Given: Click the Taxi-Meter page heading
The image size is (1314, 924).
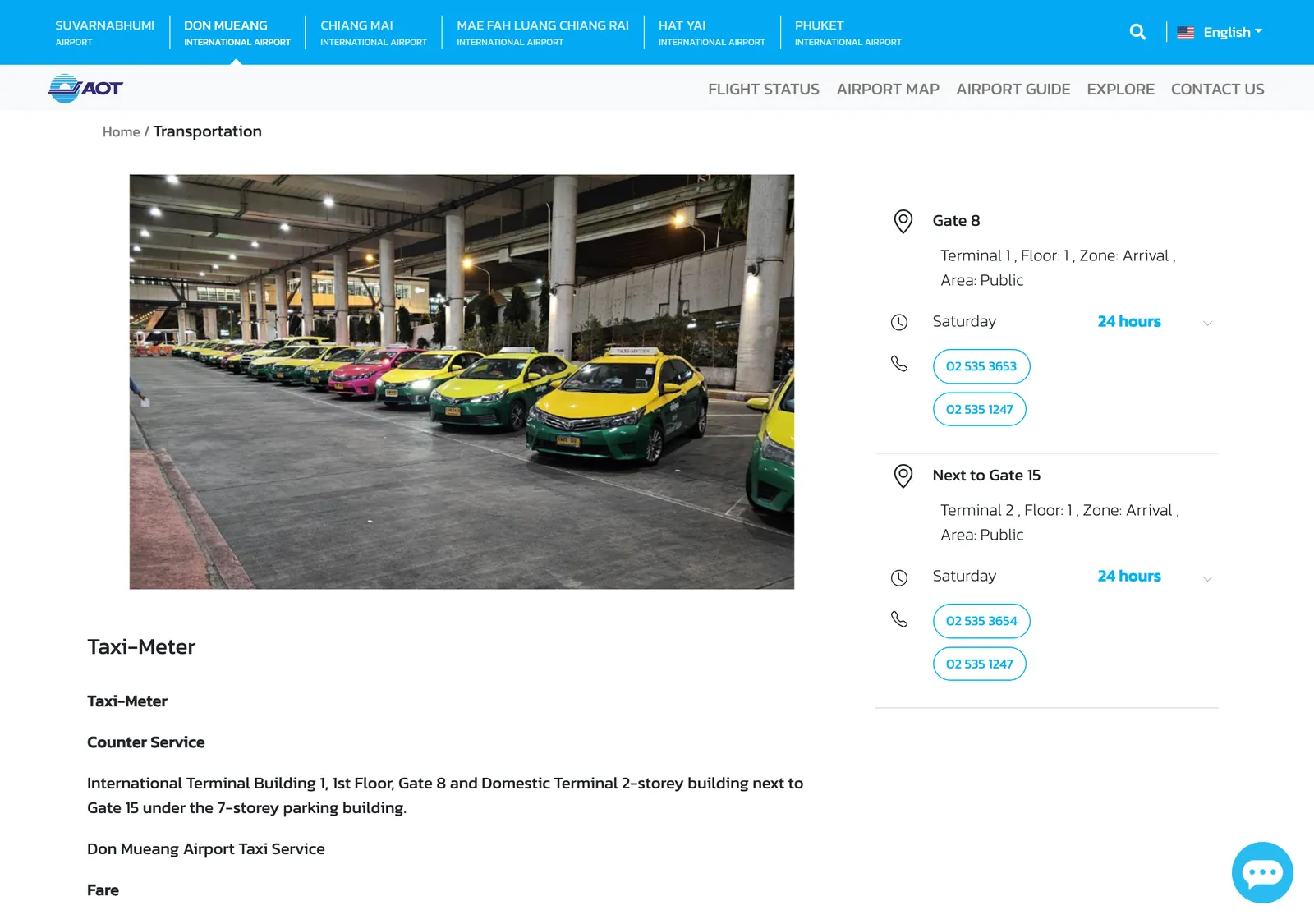Looking at the screenshot, I should pos(141,646).
